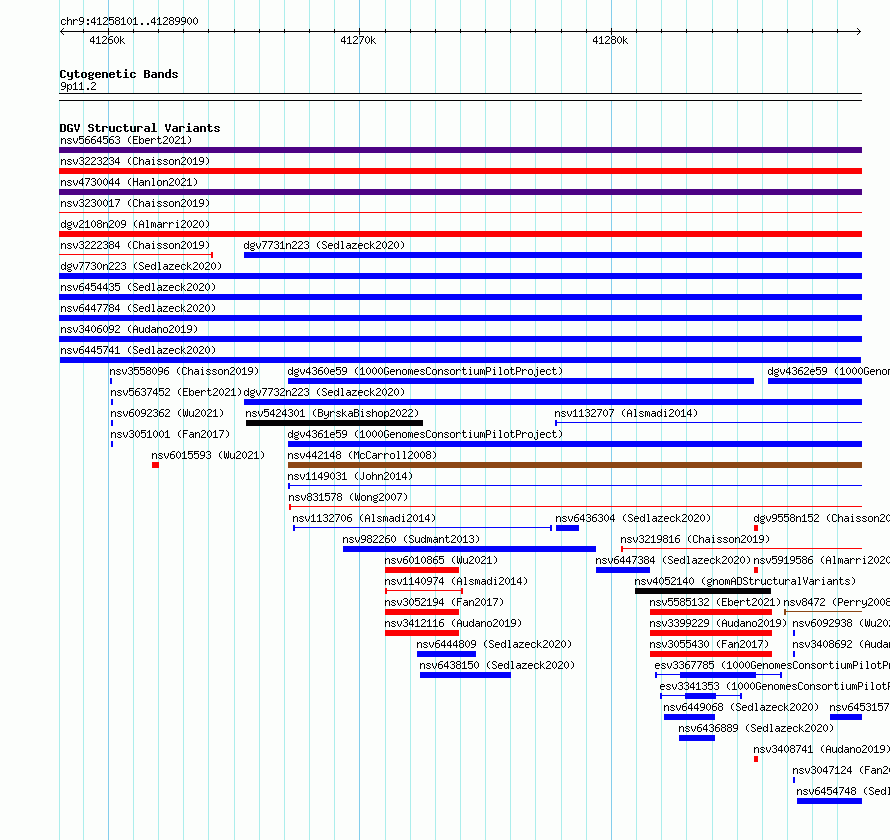Open dgv7730n223 (Sedlazeck2020) variant
The height and width of the screenshot is (840, 890).
tap(141, 266)
